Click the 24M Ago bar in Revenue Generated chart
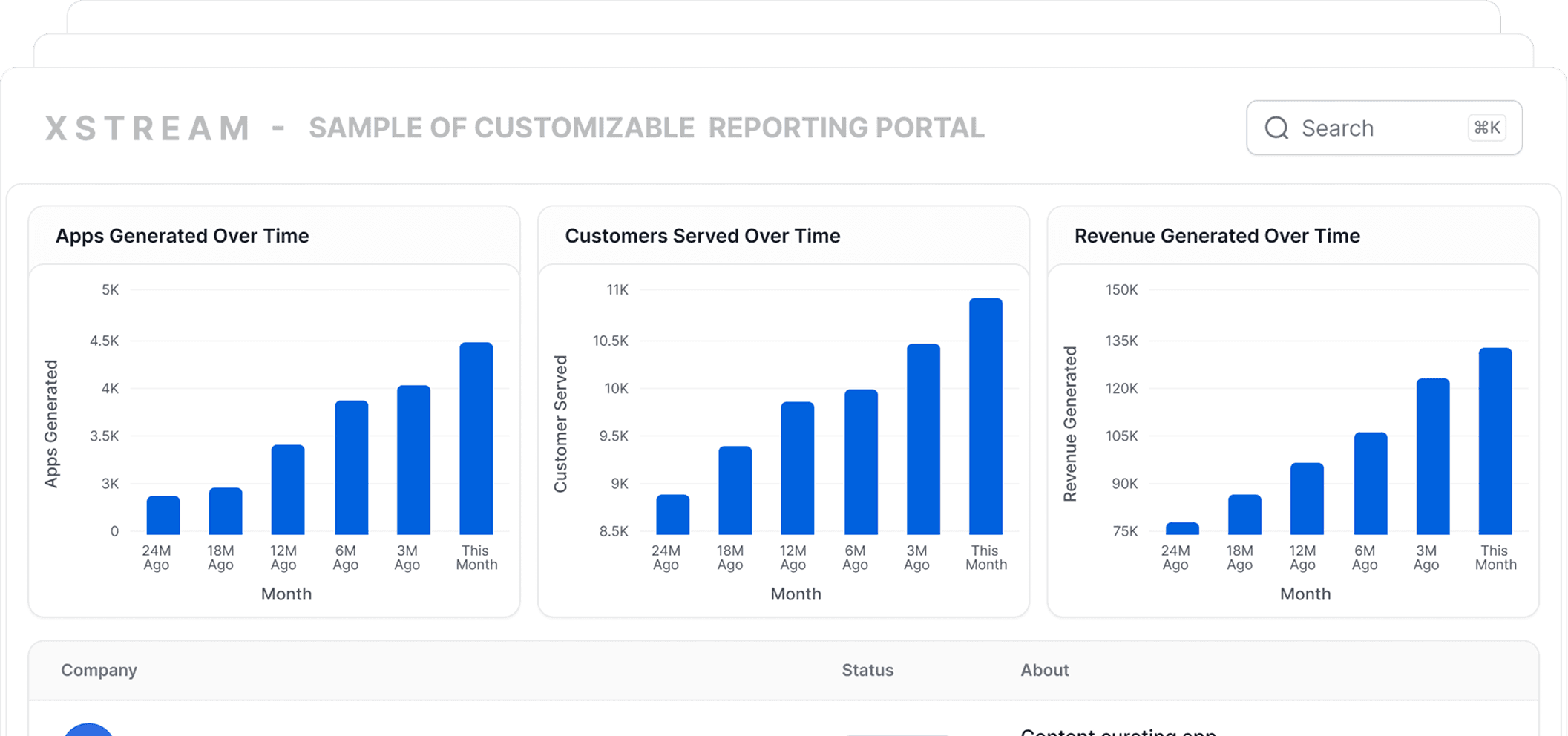The image size is (1568, 736). pos(1183,528)
